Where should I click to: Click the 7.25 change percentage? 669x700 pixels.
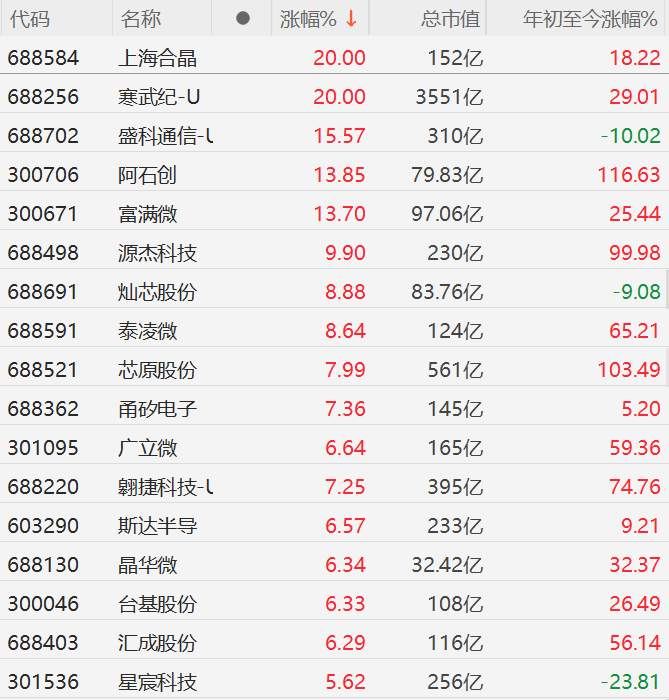345,487
